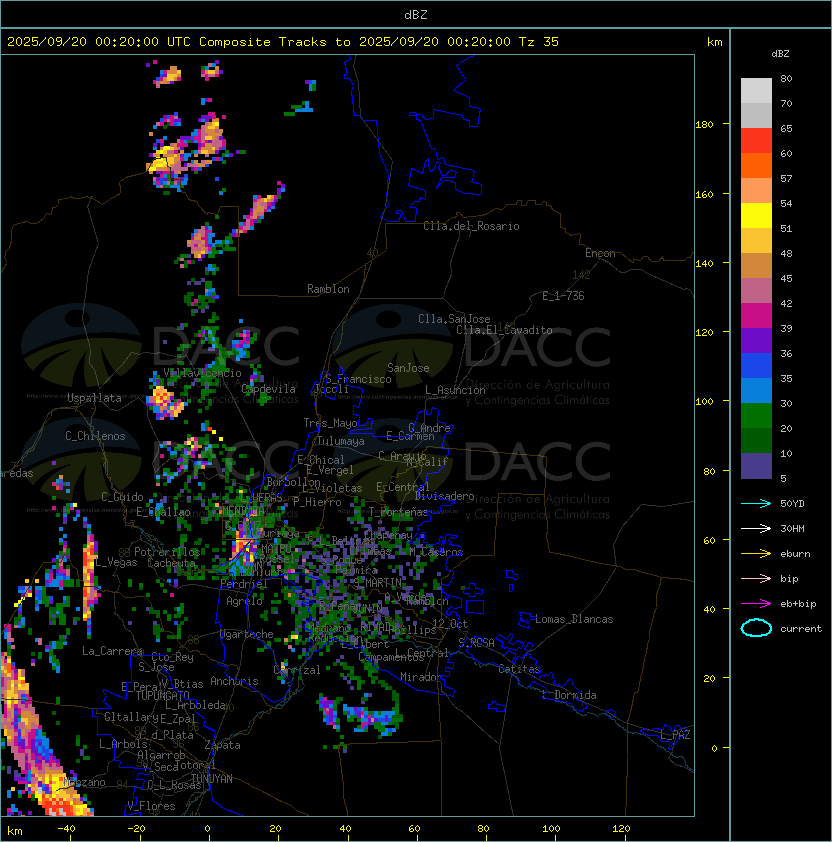The height and width of the screenshot is (842, 832).
Task: Pick the bright green 20-30 dBZ swatch
Action: coord(756,416)
